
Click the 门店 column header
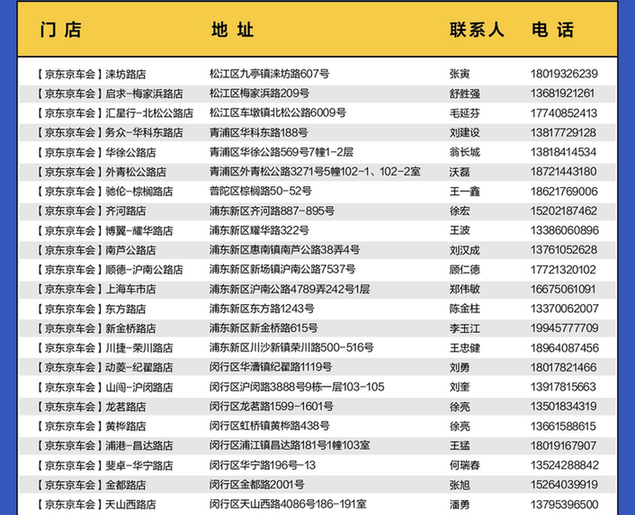tap(61, 30)
